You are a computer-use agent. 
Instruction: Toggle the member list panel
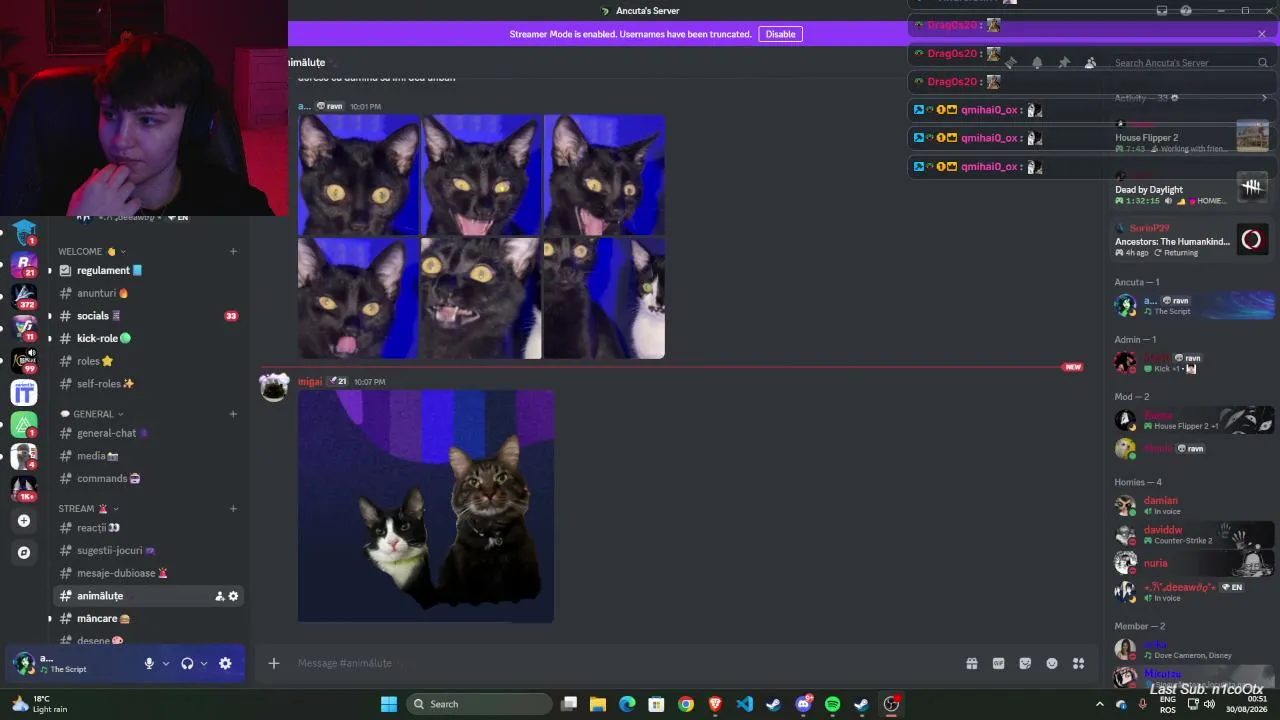pos(1091,62)
